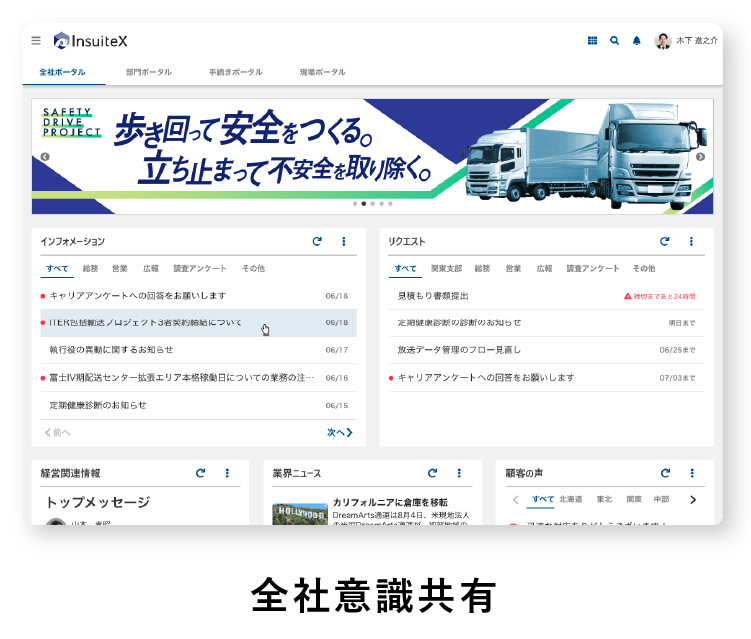Open 木下 進之介 user profile avatar

(x=663, y=41)
